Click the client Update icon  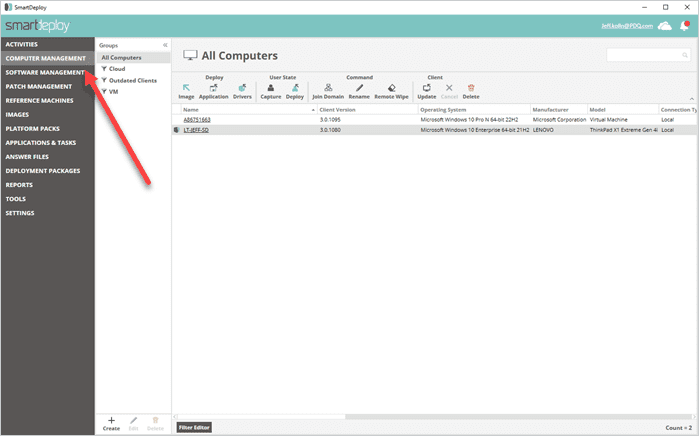tap(427, 88)
